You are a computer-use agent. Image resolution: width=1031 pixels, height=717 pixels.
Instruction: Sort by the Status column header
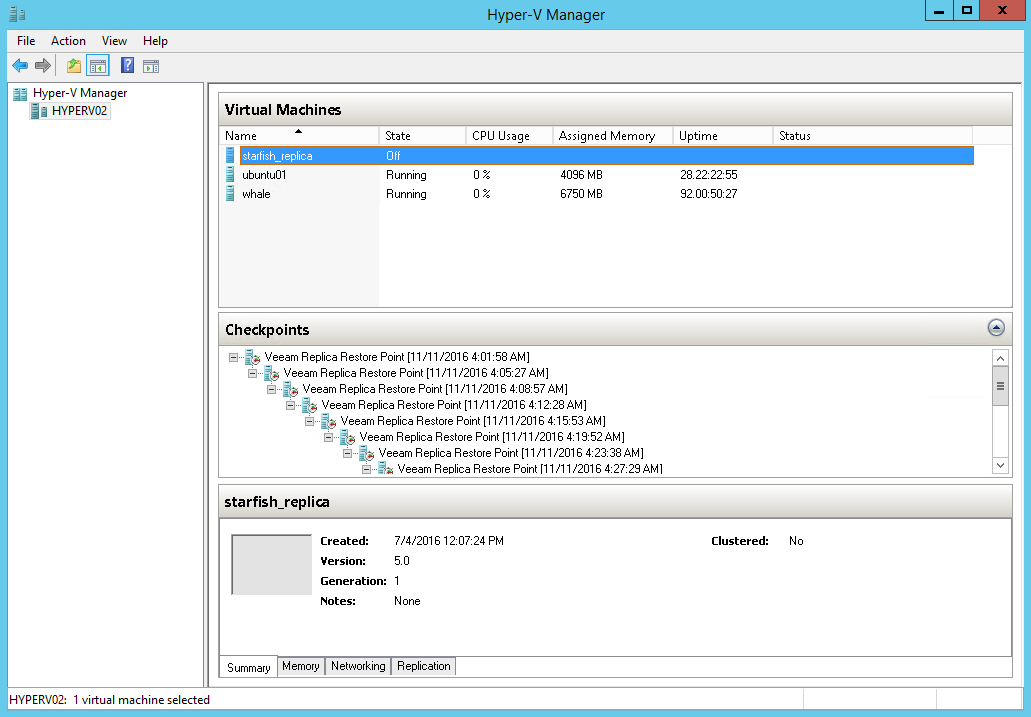(873, 136)
